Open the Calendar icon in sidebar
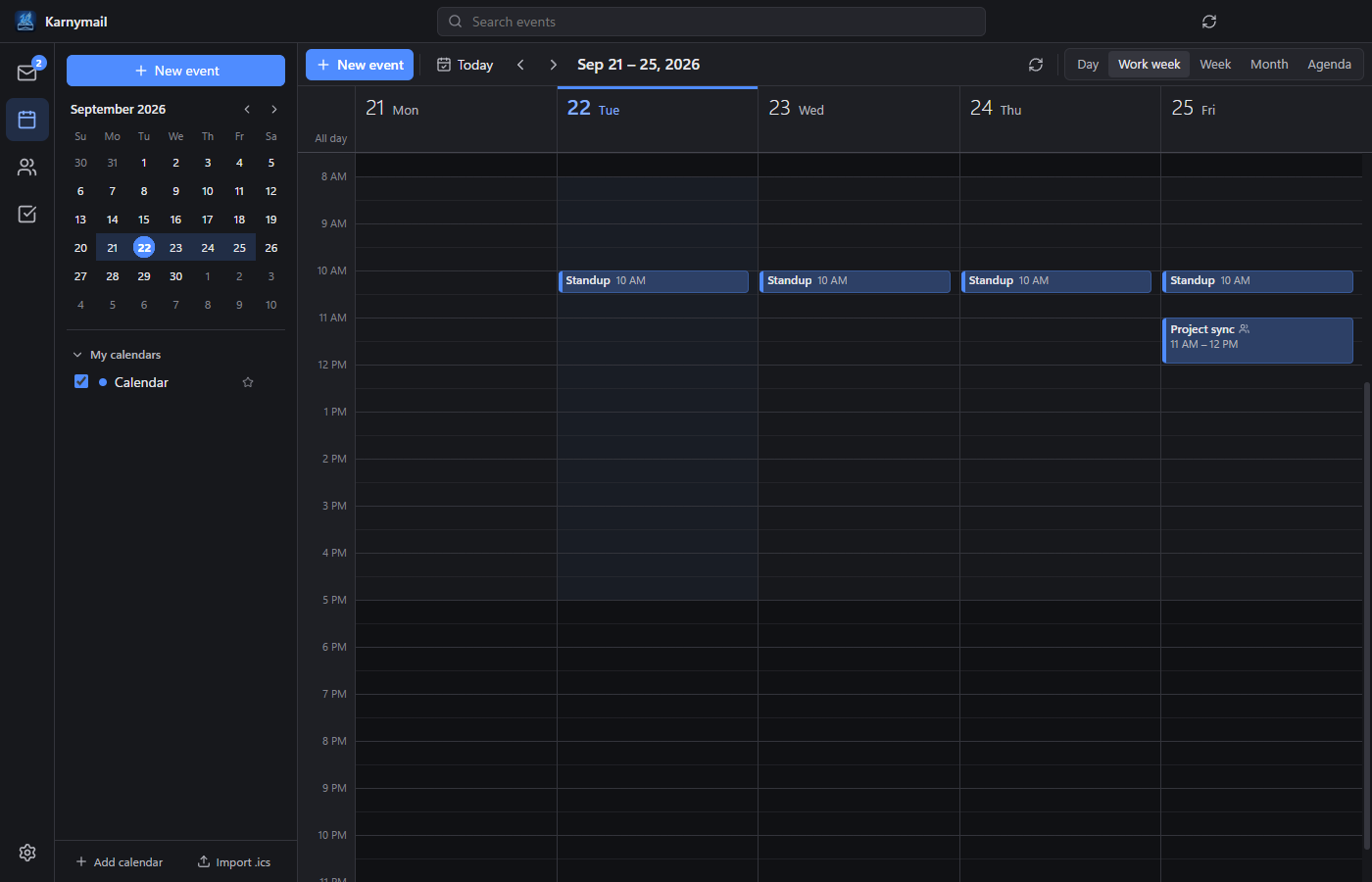 click(27, 120)
